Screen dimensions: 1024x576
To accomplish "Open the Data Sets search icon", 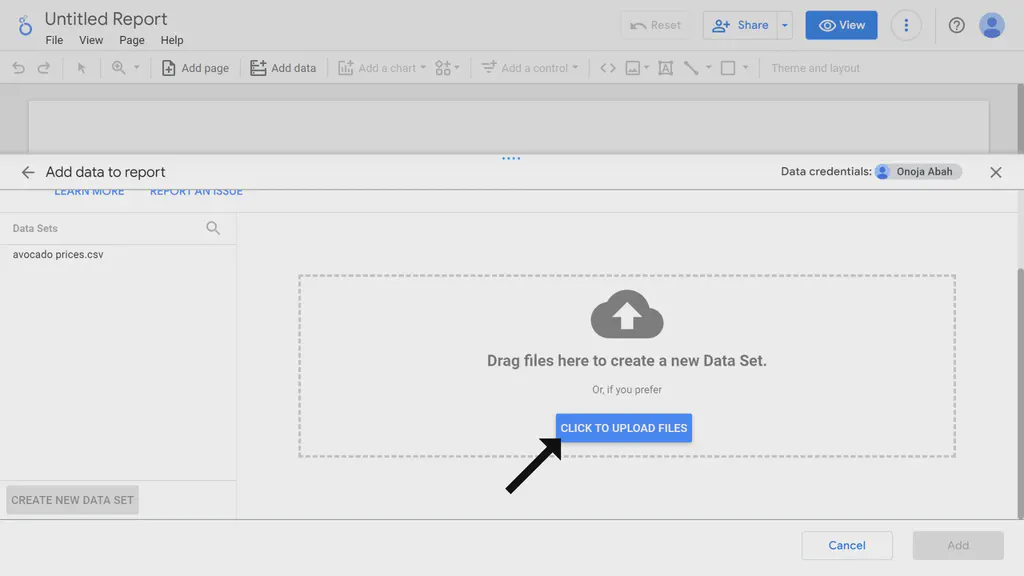I will [x=214, y=228].
